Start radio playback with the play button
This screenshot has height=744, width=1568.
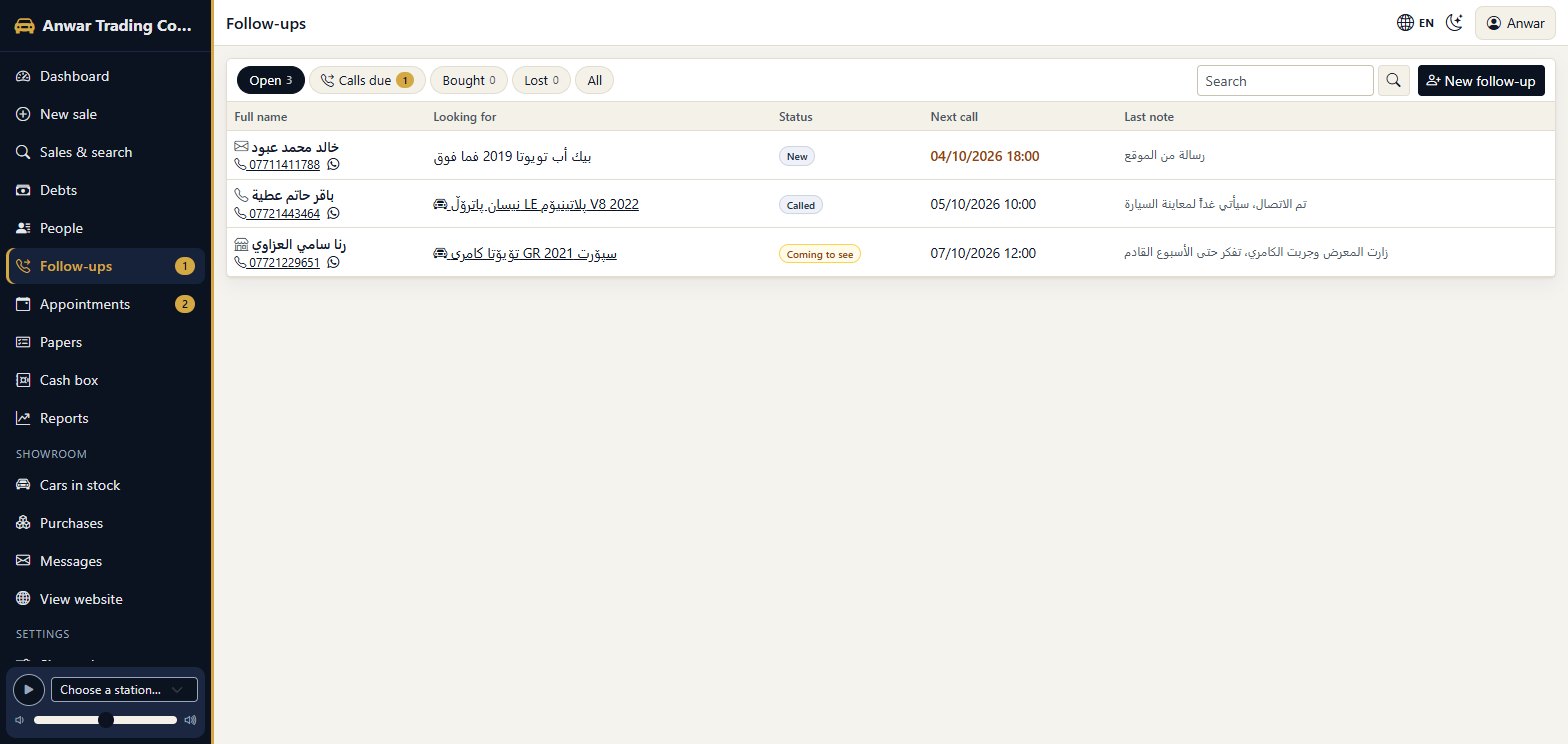tap(29, 690)
